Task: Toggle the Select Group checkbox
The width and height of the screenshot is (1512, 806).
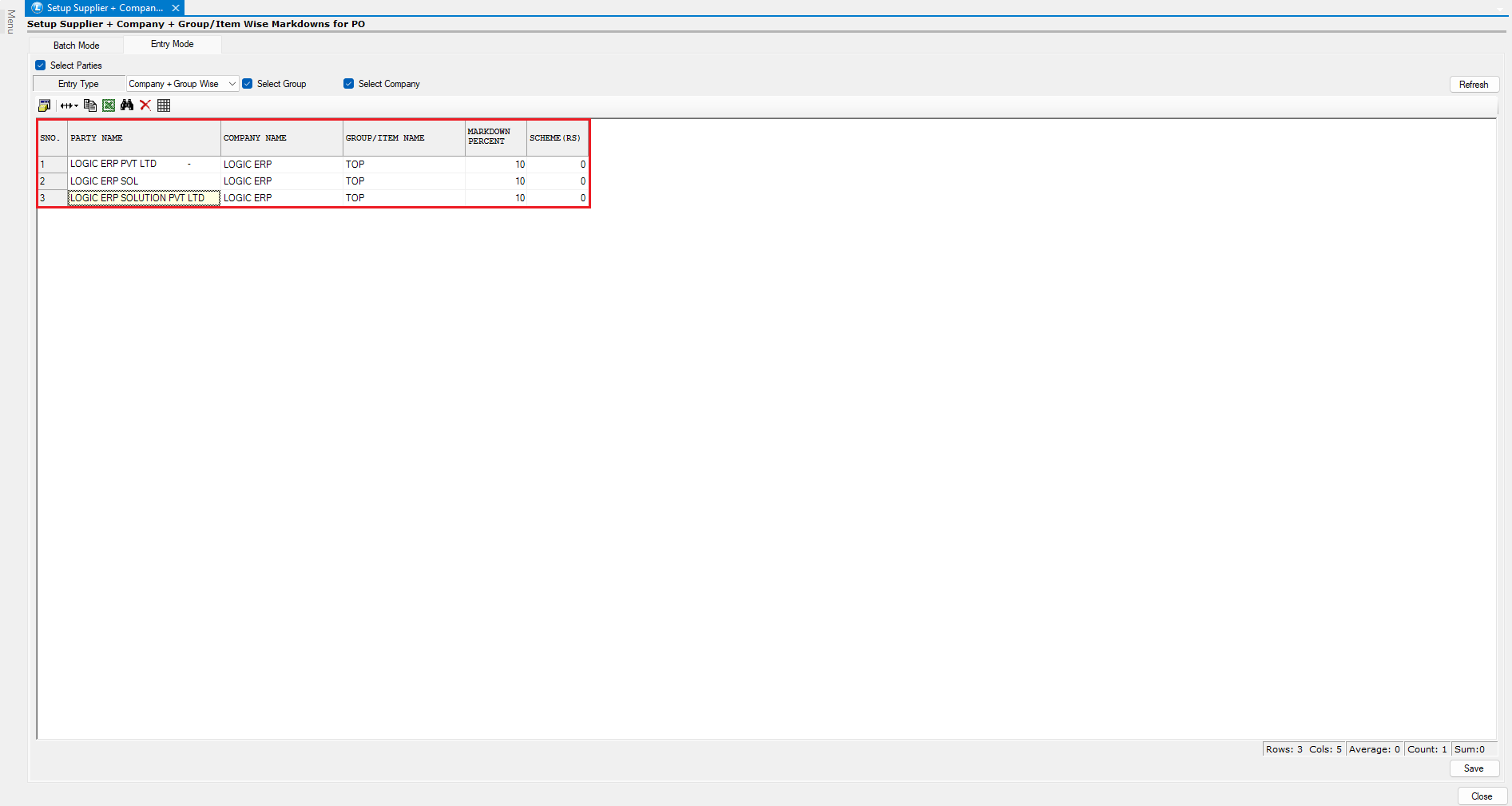Action: (x=248, y=84)
